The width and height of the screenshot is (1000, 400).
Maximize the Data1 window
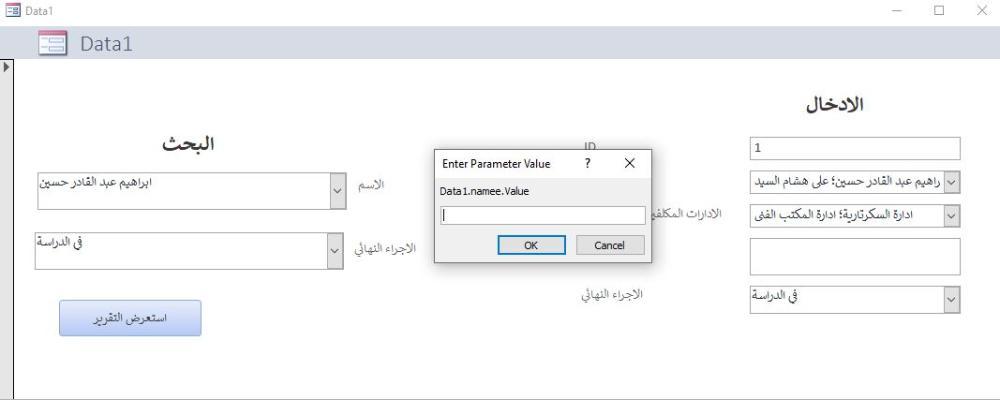pos(939,10)
